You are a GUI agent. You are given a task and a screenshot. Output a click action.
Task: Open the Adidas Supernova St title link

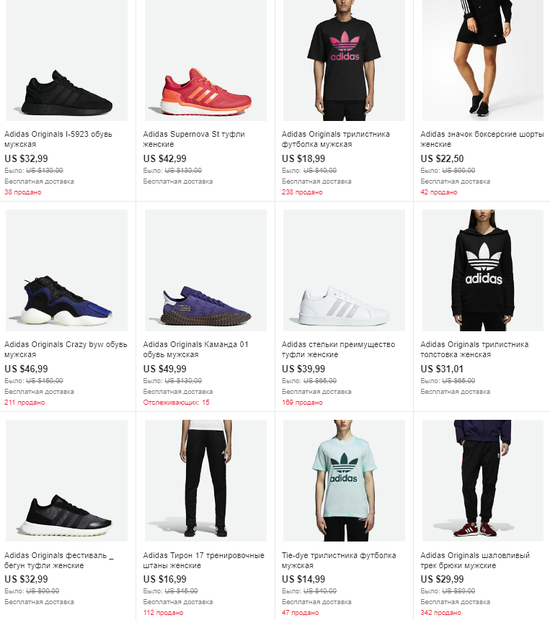coord(194,139)
